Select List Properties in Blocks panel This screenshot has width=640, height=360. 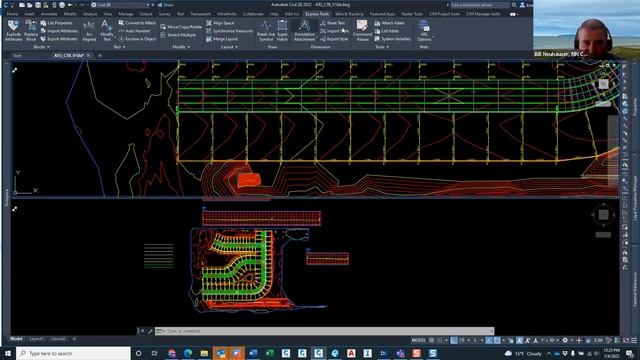coord(56,23)
